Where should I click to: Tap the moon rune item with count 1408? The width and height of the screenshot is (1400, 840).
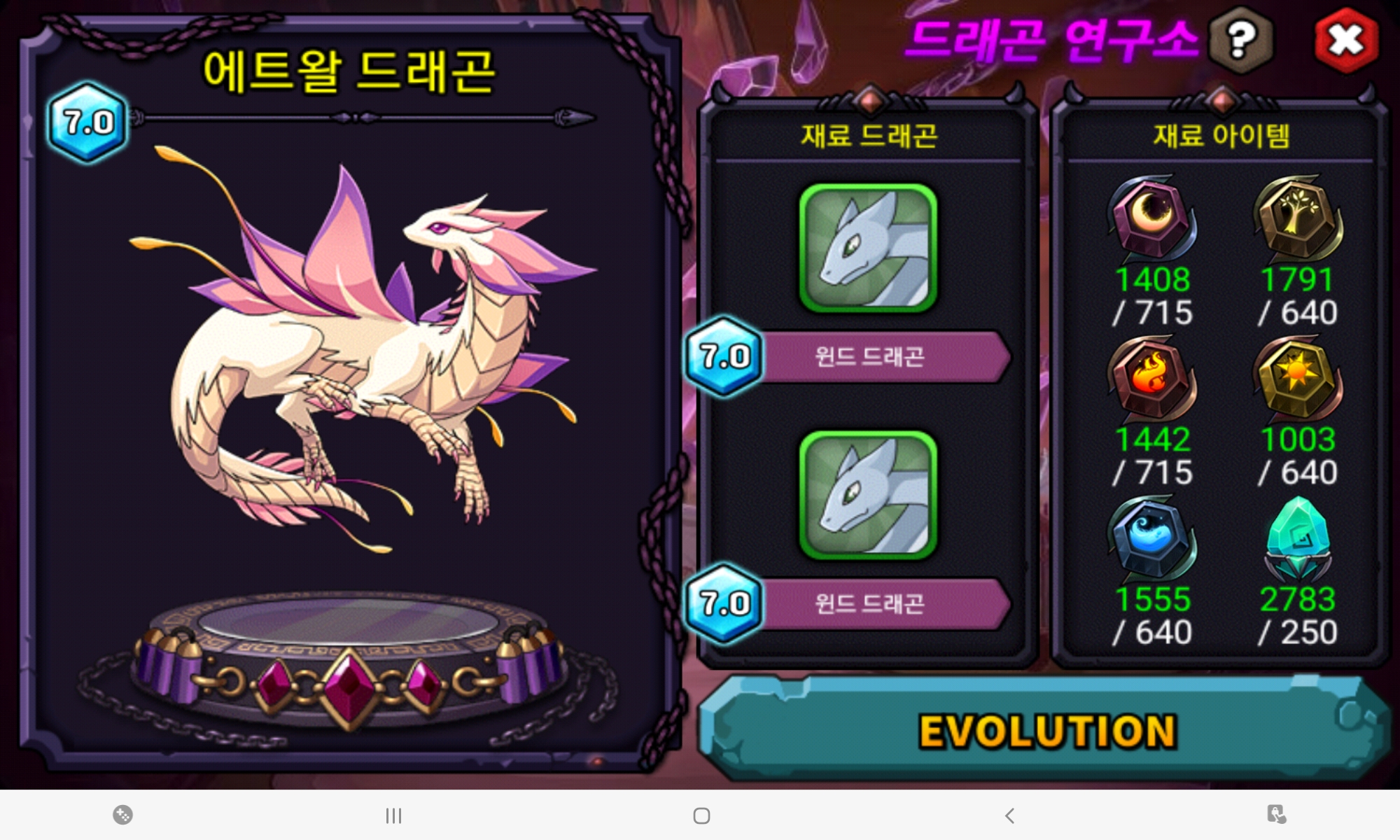pyautogui.click(x=1151, y=218)
